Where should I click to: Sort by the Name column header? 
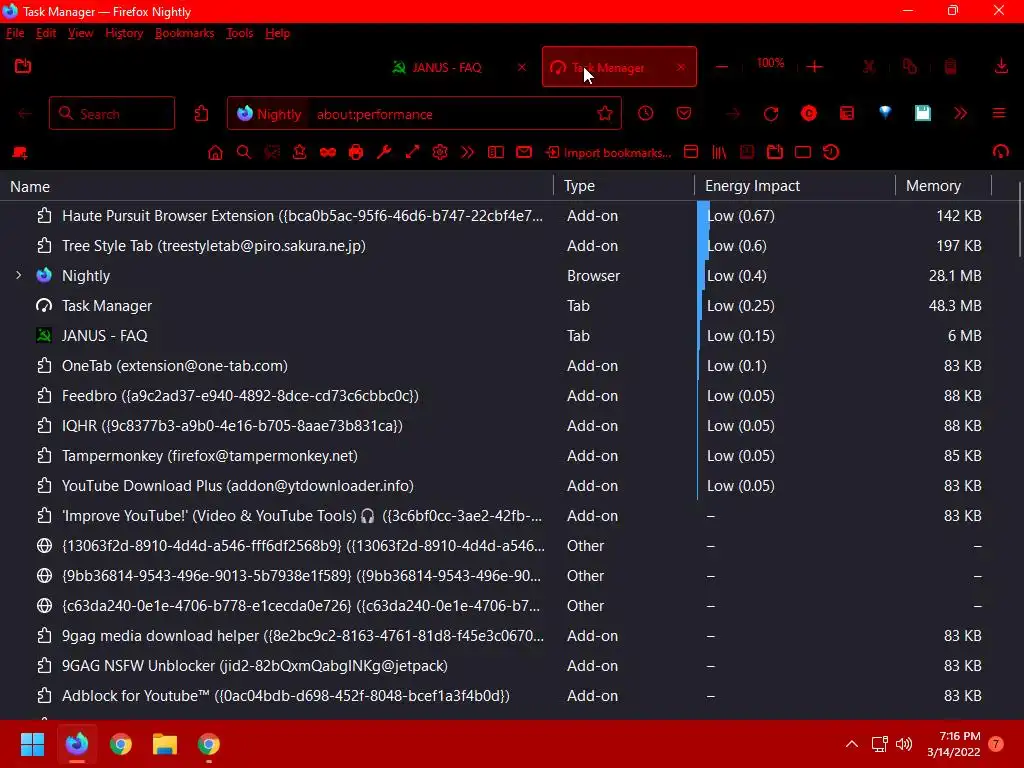277,186
